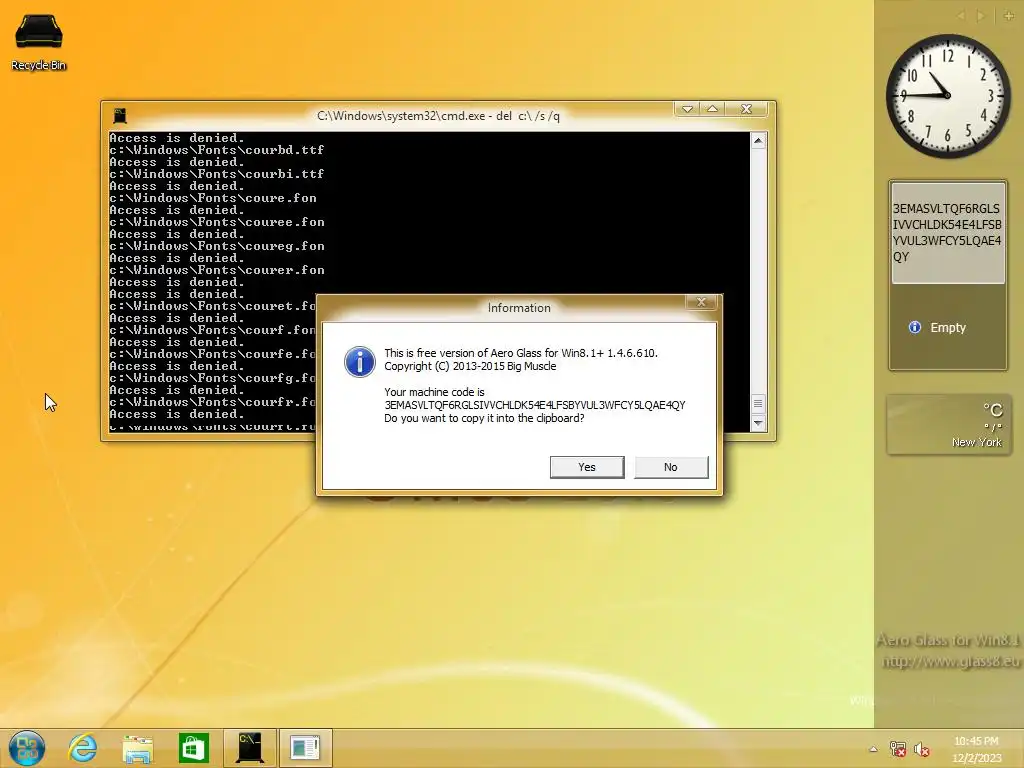Click the network status tray icon
The image size is (1024, 768).
tap(898, 749)
